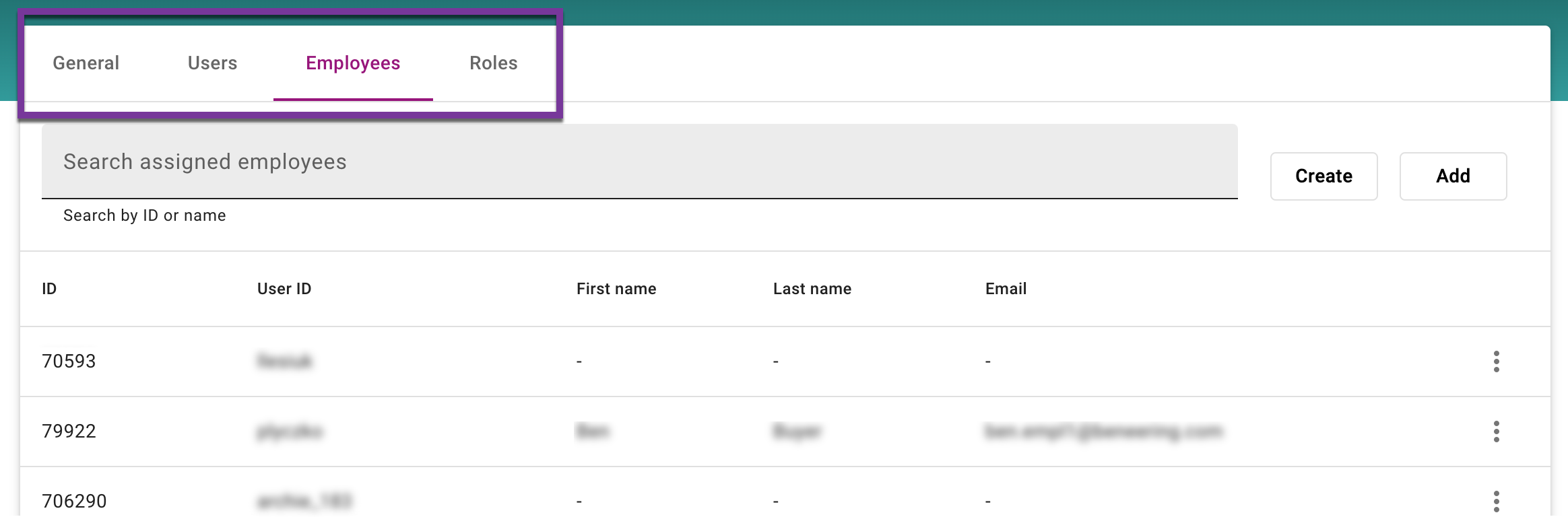Click the email cell of employee 79922
The height and width of the screenshot is (517, 1568).
click(1103, 432)
